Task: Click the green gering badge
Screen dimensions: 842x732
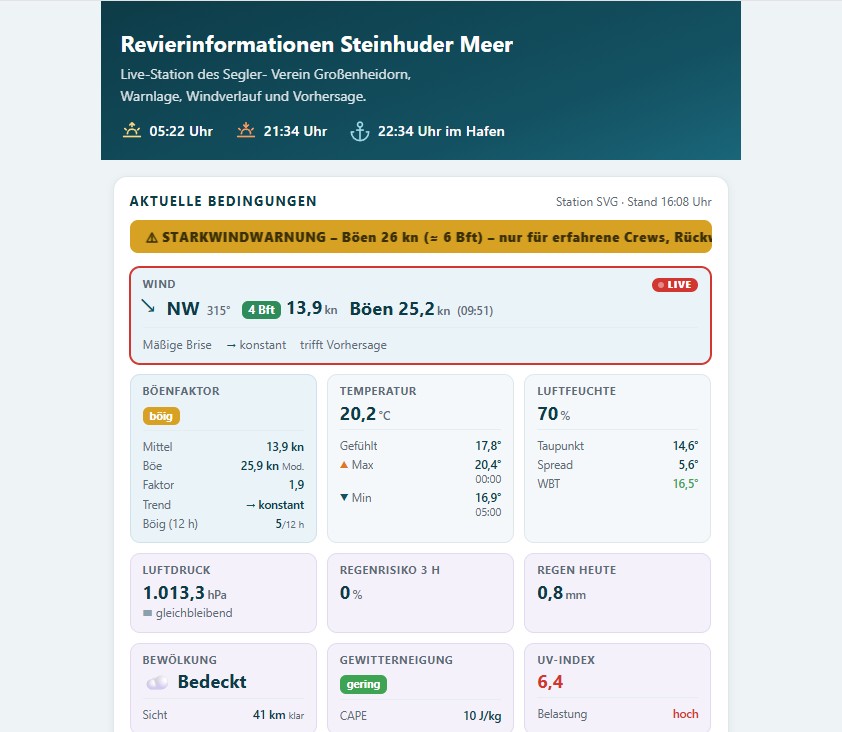Action: click(x=363, y=684)
